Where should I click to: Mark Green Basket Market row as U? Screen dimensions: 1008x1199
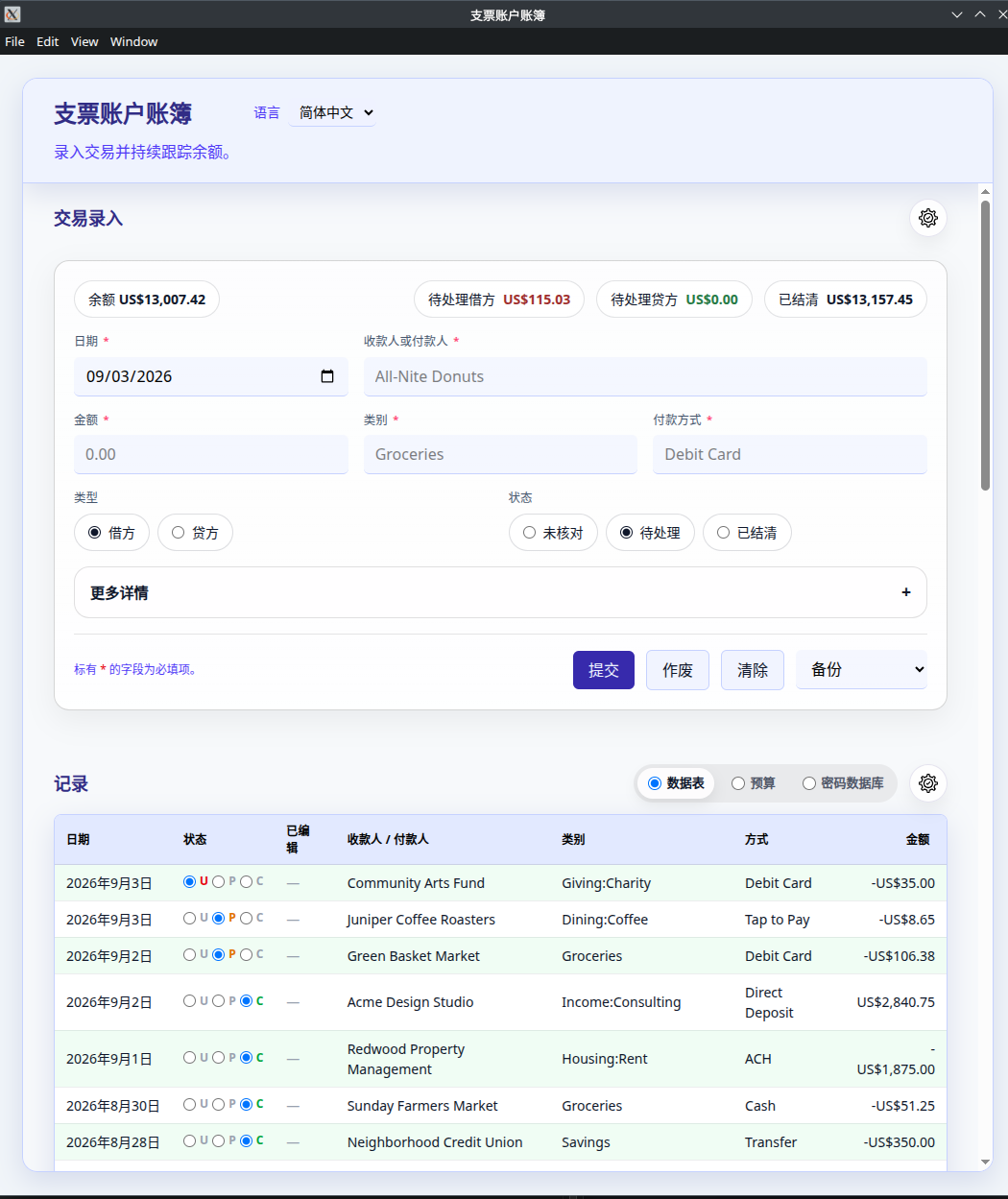click(x=190, y=954)
